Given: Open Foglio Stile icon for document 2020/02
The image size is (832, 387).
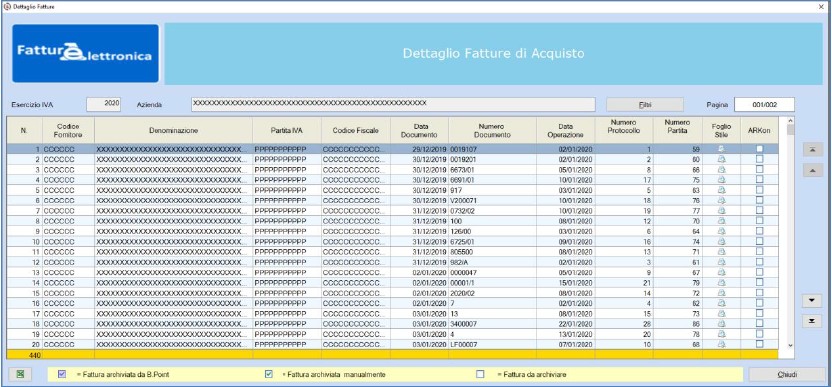Looking at the screenshot, I should click(721, 293).
